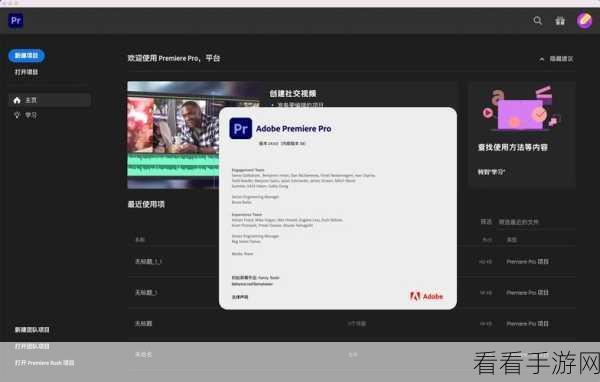Click the house icon beside 主页
The image size is (600, 382).
17,100
